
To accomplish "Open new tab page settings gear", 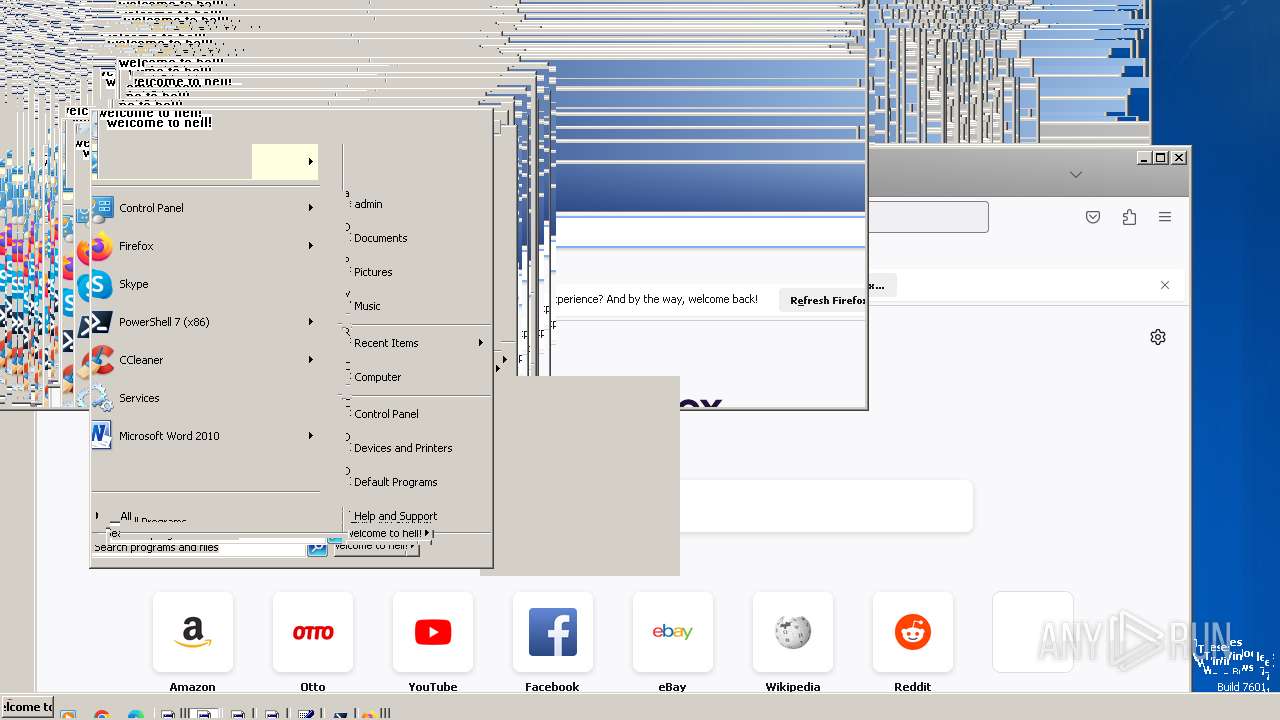I will coord(1158,337).
